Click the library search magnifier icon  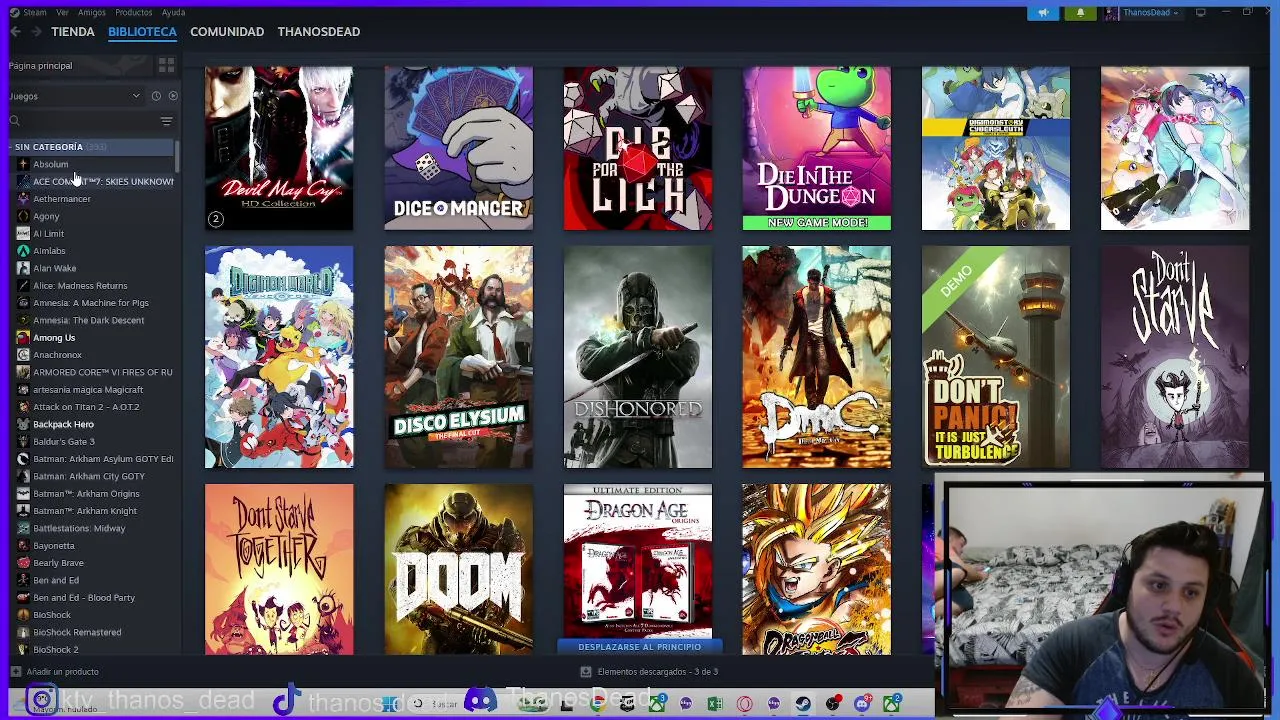[15, 121]
